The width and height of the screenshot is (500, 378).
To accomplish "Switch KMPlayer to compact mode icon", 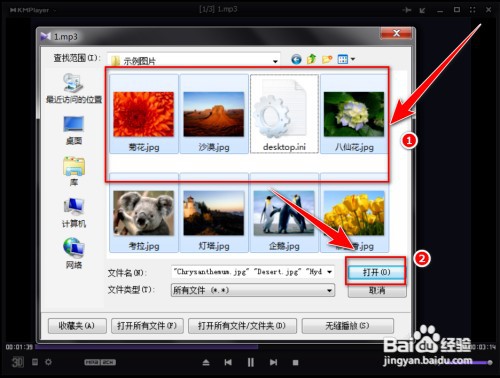I will (x=422, y=10).
